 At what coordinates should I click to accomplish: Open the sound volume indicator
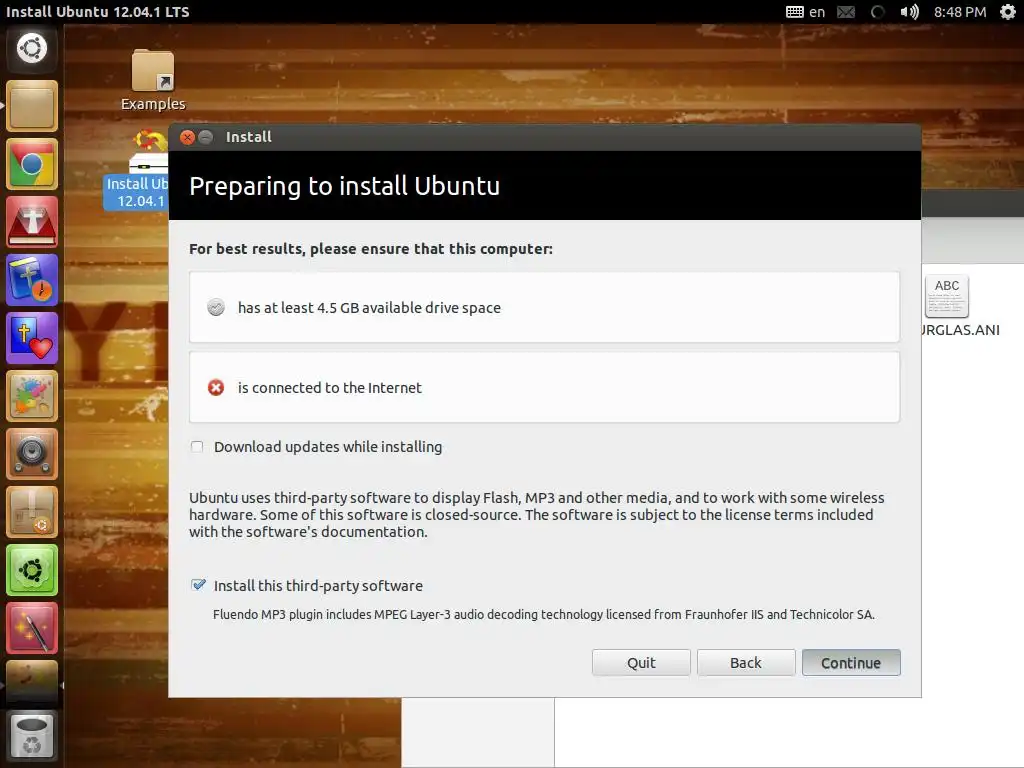(909, 12)
